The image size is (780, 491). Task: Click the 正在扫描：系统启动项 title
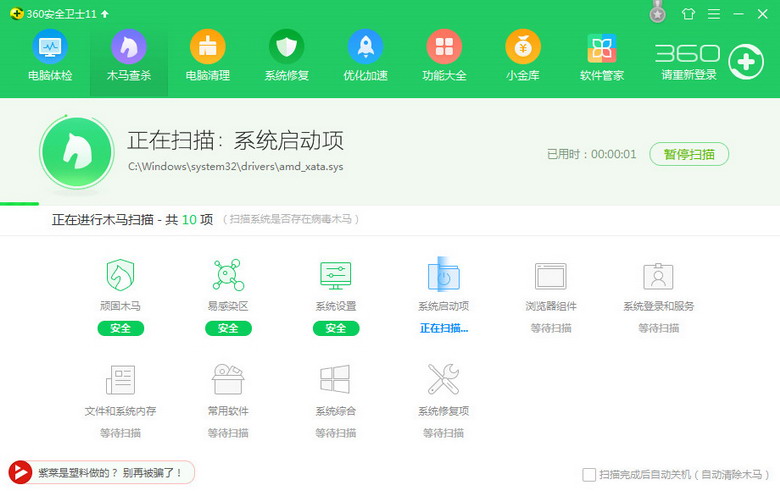[235, 141]
